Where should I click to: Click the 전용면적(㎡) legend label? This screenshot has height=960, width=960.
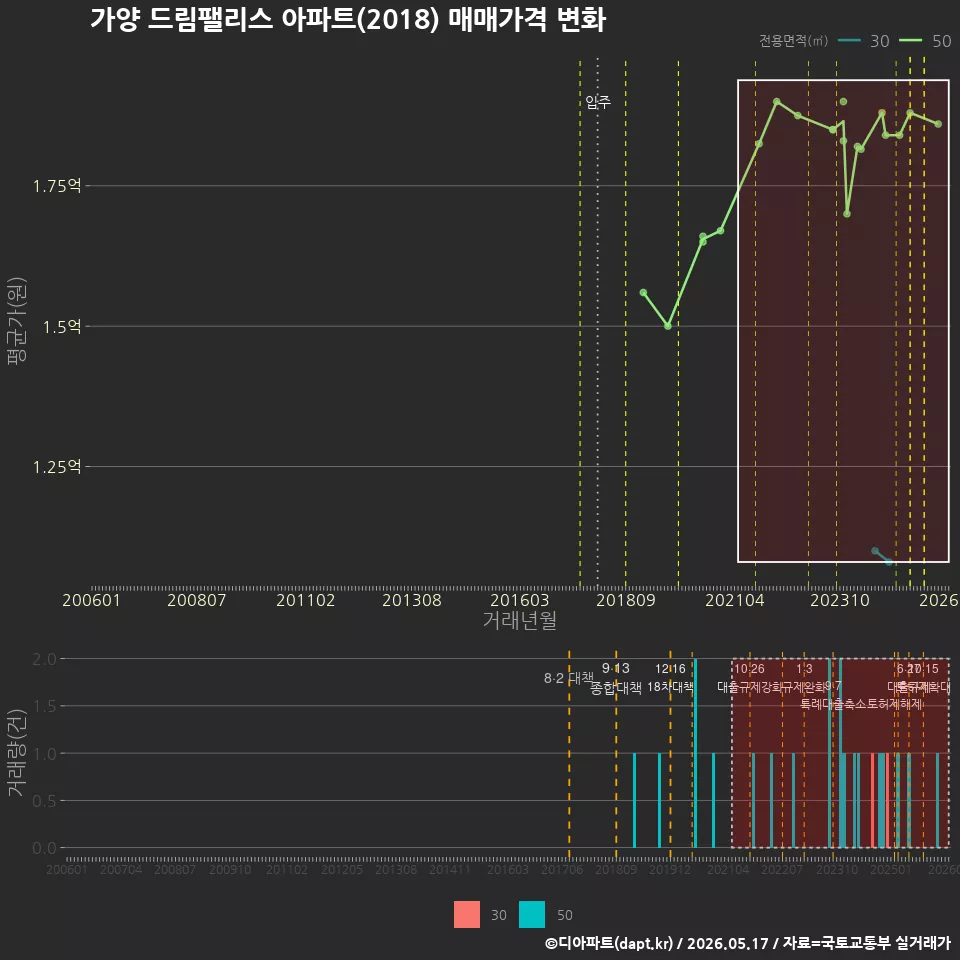793,41
